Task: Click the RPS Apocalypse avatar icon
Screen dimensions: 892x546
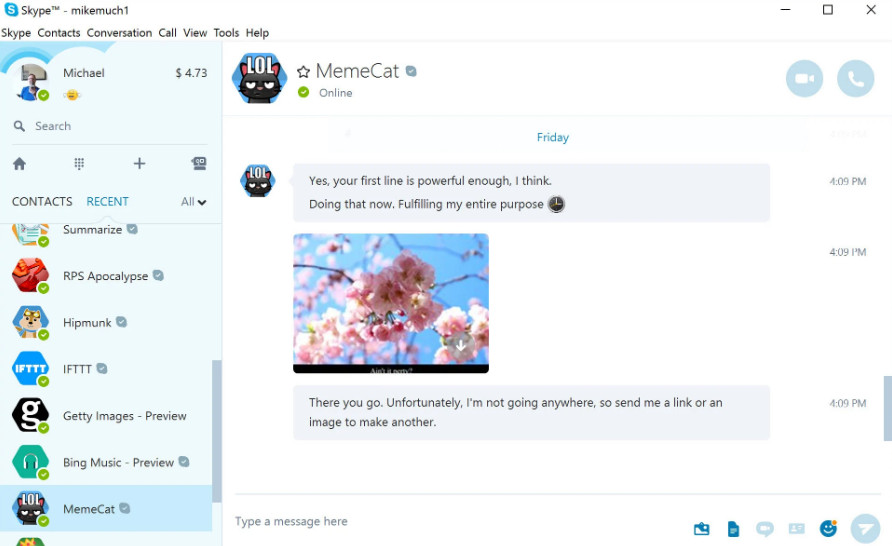Action: (30, 275)
